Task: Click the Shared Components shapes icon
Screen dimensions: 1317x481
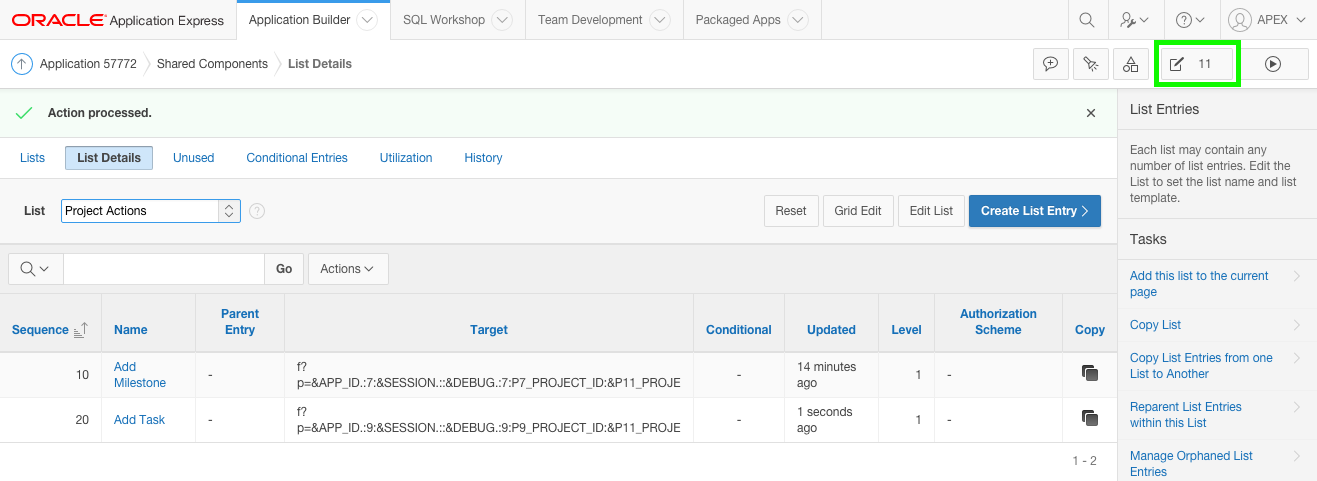Action: pos(1130,64)
